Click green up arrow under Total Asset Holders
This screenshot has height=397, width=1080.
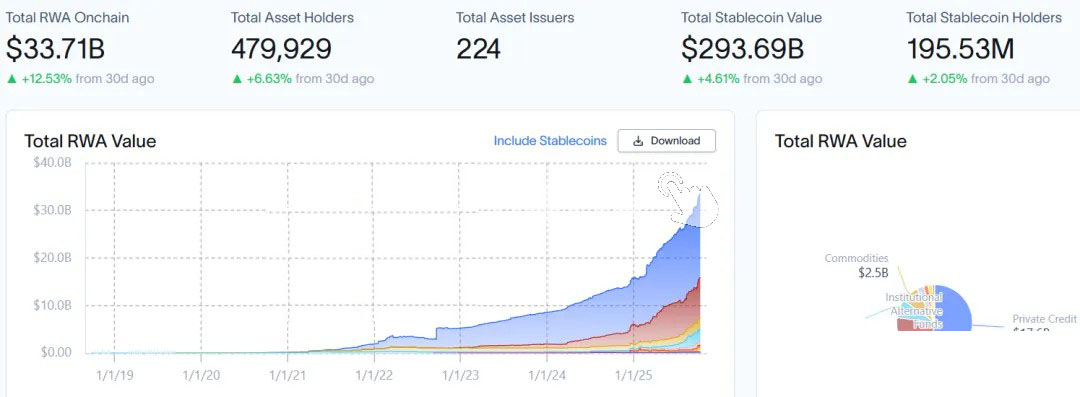click(236, 79)
